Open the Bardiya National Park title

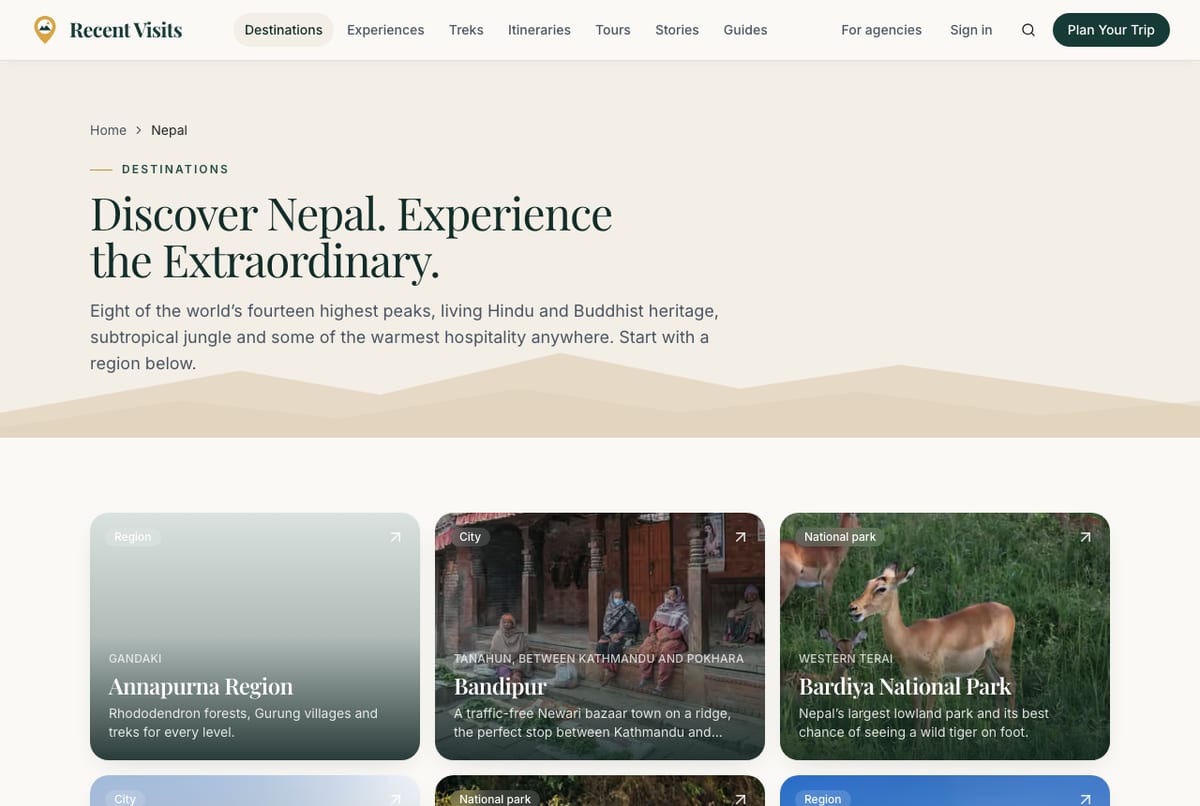tap(905, 686)
